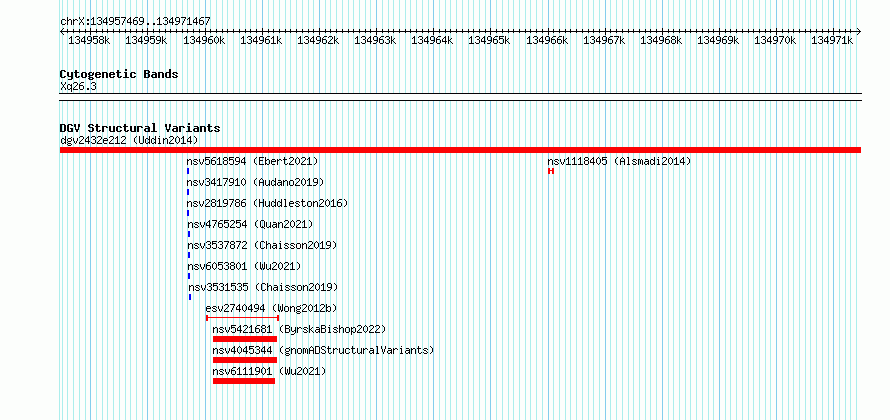Screen dimensions: 890x420
Task: Click the 134960k ruler position
Action: [204, 40]
